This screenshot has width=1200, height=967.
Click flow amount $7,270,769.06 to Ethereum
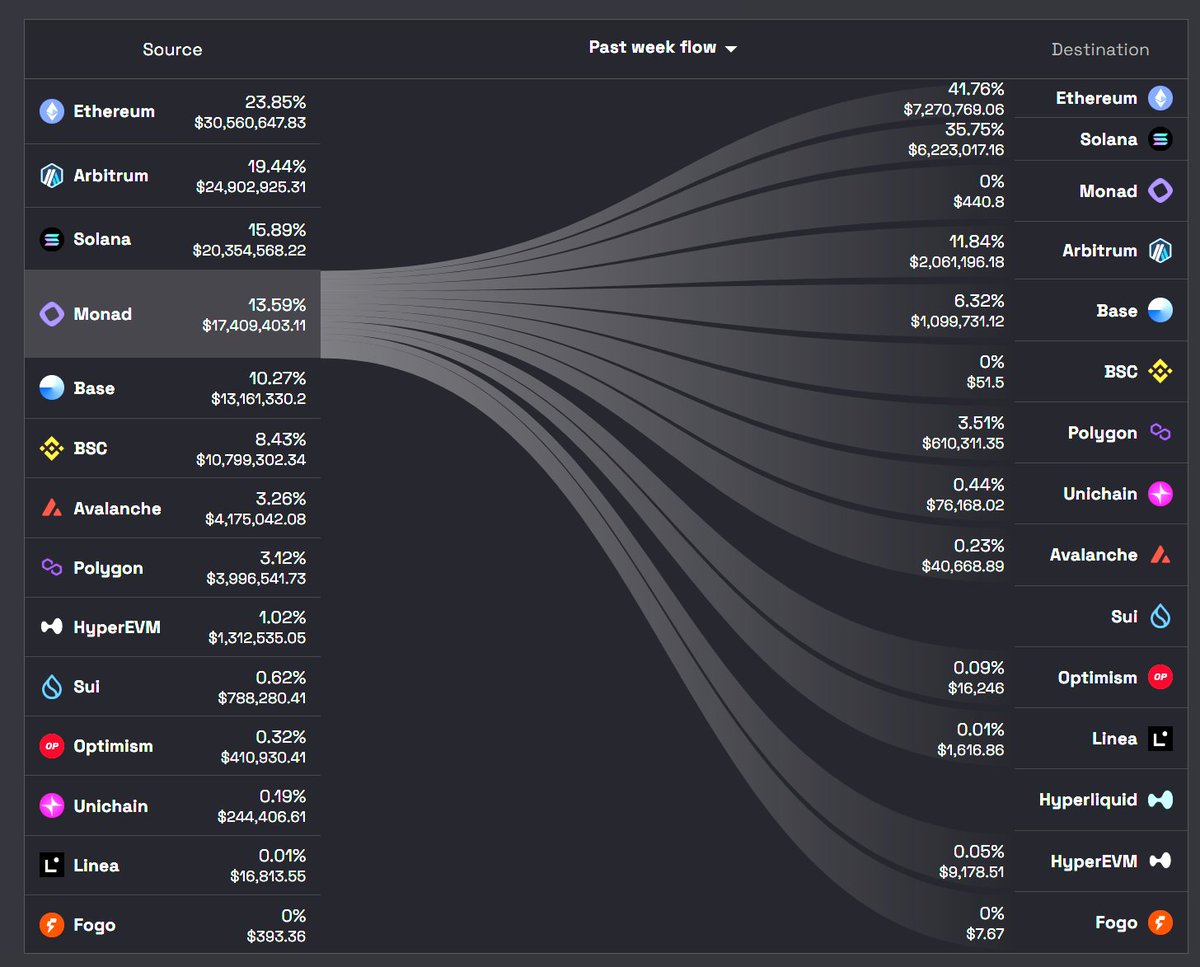click(x=954, y=109)
